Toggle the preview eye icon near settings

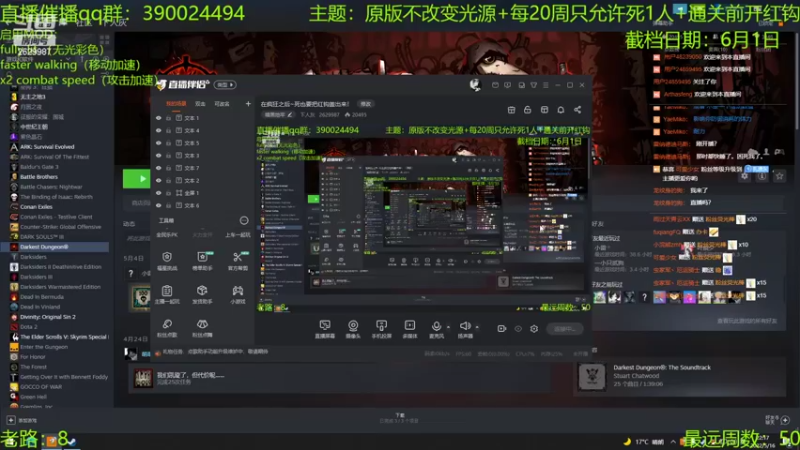(518, 329)
